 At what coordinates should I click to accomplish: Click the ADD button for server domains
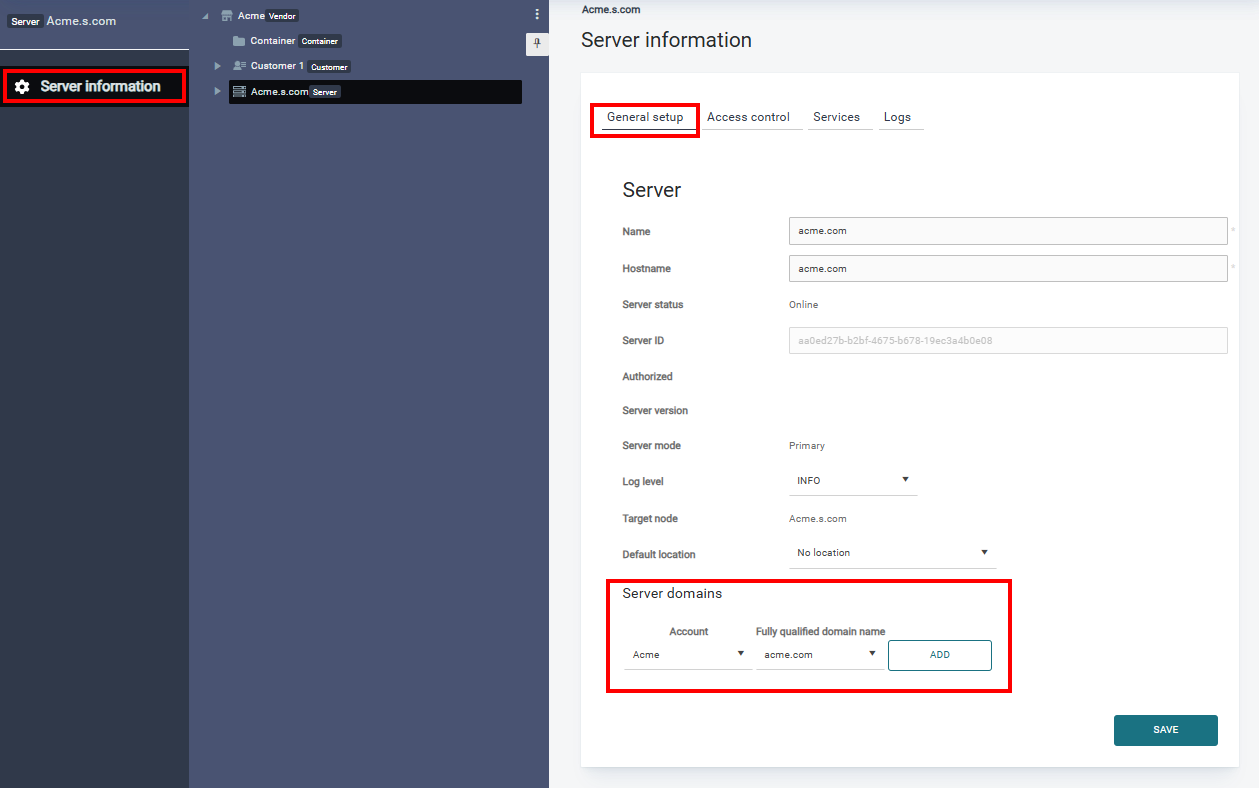coord(939,654)
